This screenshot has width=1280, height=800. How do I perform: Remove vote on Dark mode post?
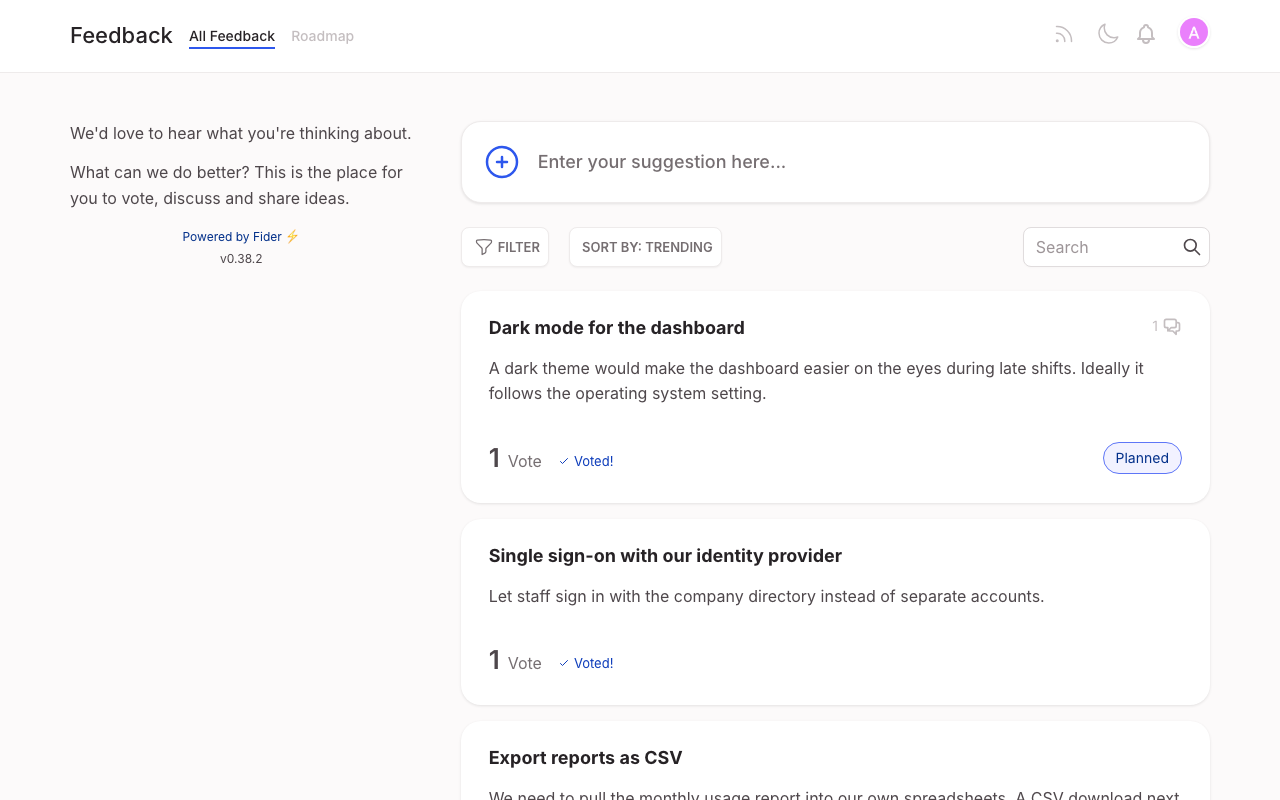(586, 461)
